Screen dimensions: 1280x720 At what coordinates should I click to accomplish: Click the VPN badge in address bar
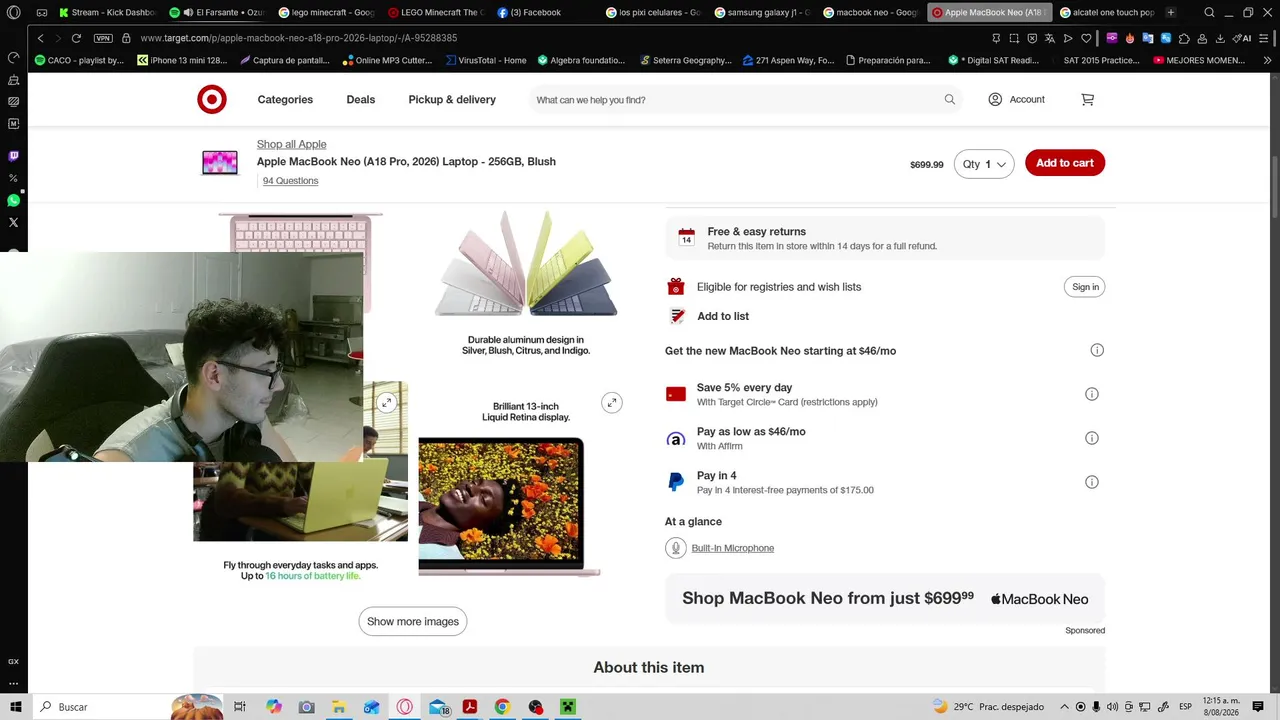point(103,38)
